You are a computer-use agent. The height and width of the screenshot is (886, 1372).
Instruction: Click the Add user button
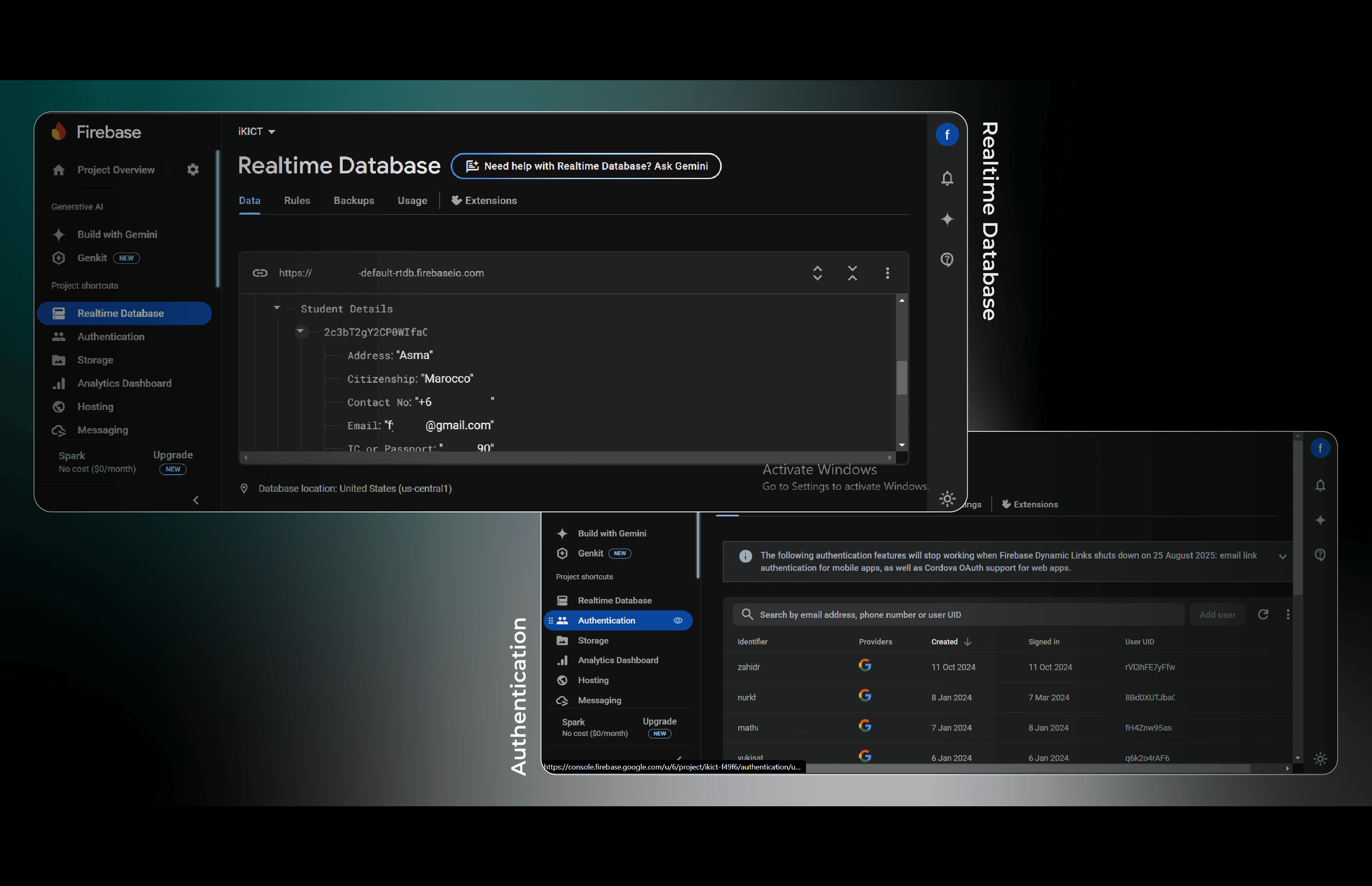coord(1217,615)
